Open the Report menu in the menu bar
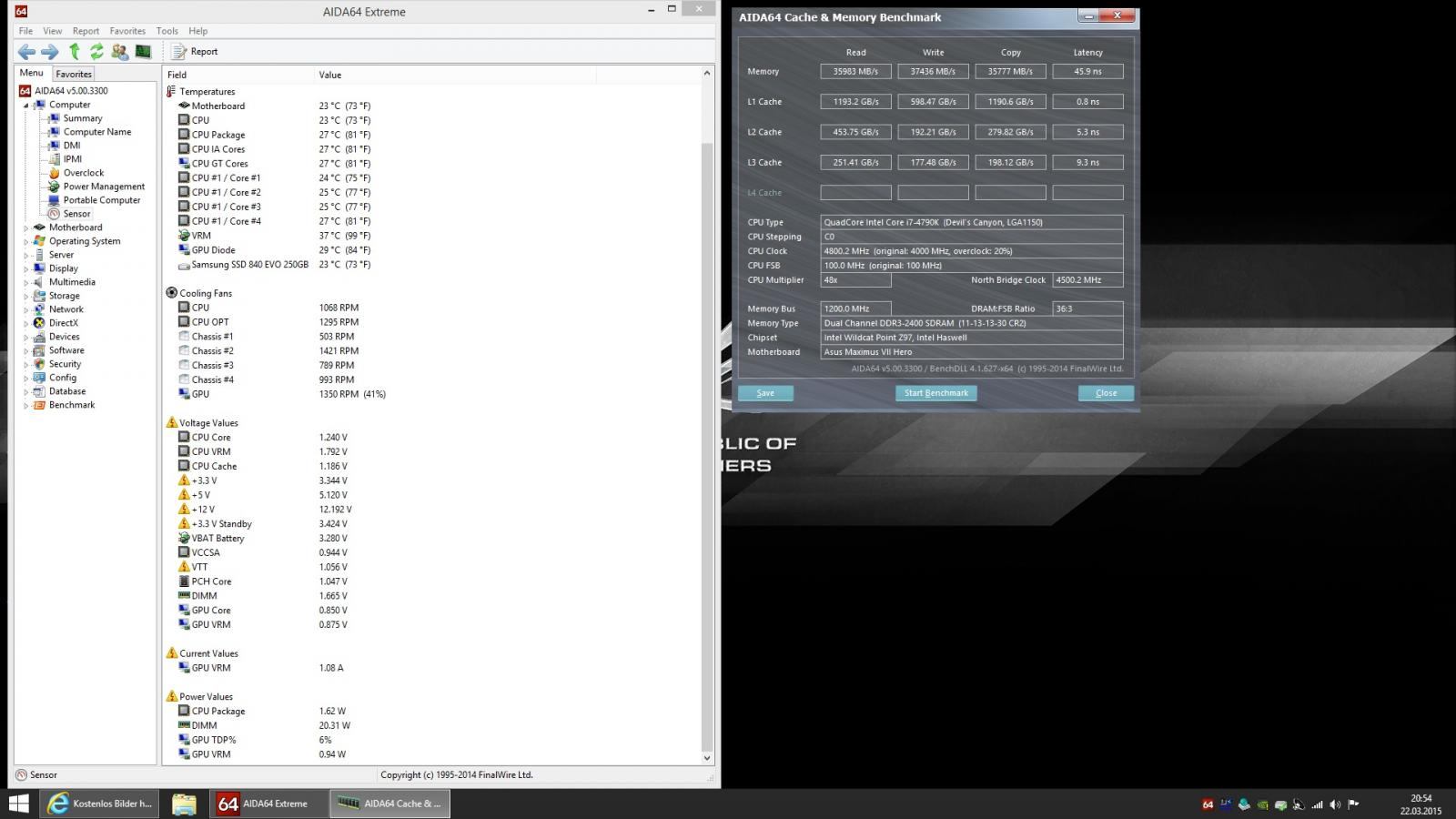The width and height of the screenshot is (1456, 819). click(86, 31)
